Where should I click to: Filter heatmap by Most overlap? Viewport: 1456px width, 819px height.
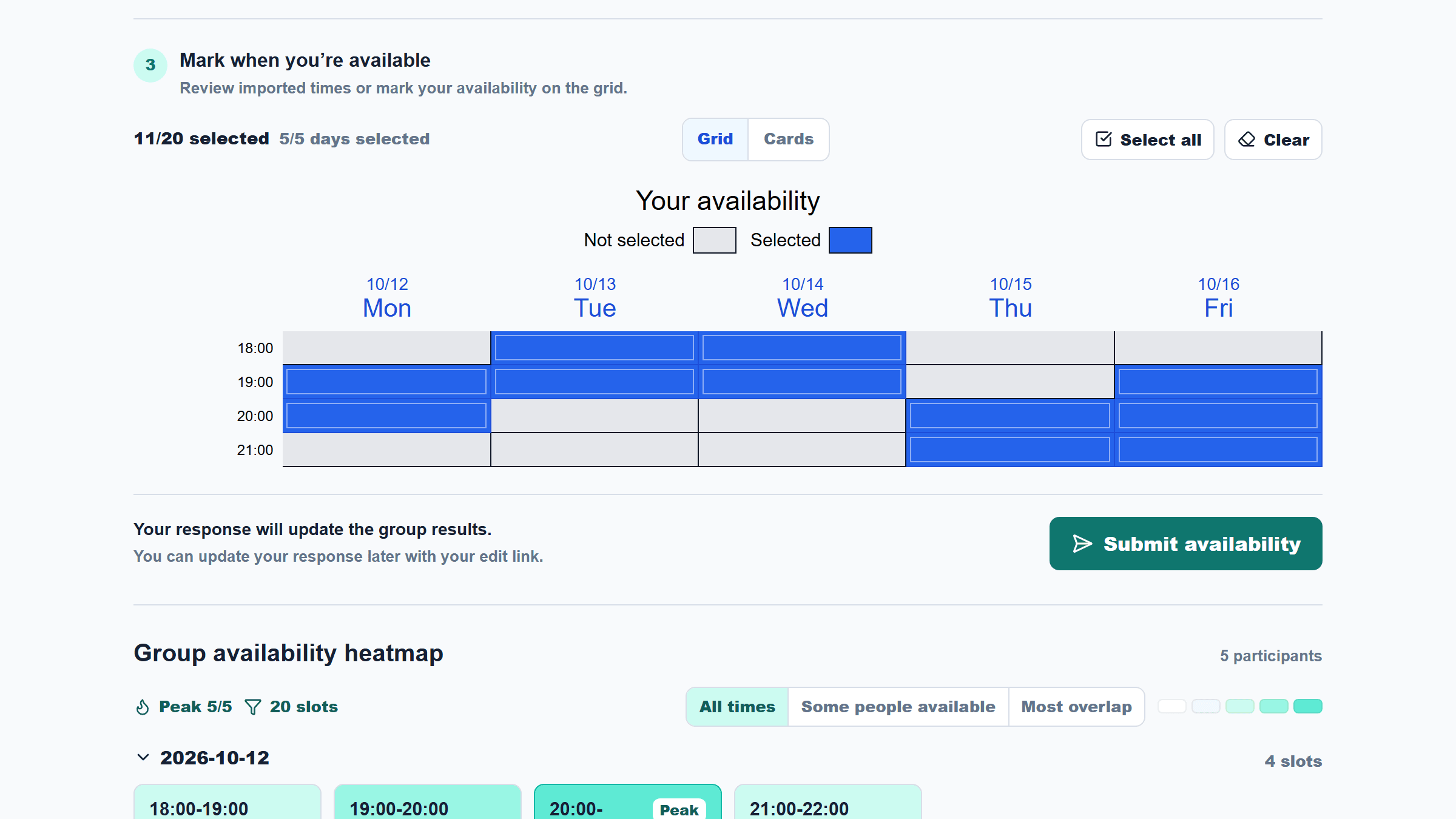pos(1077,707)
